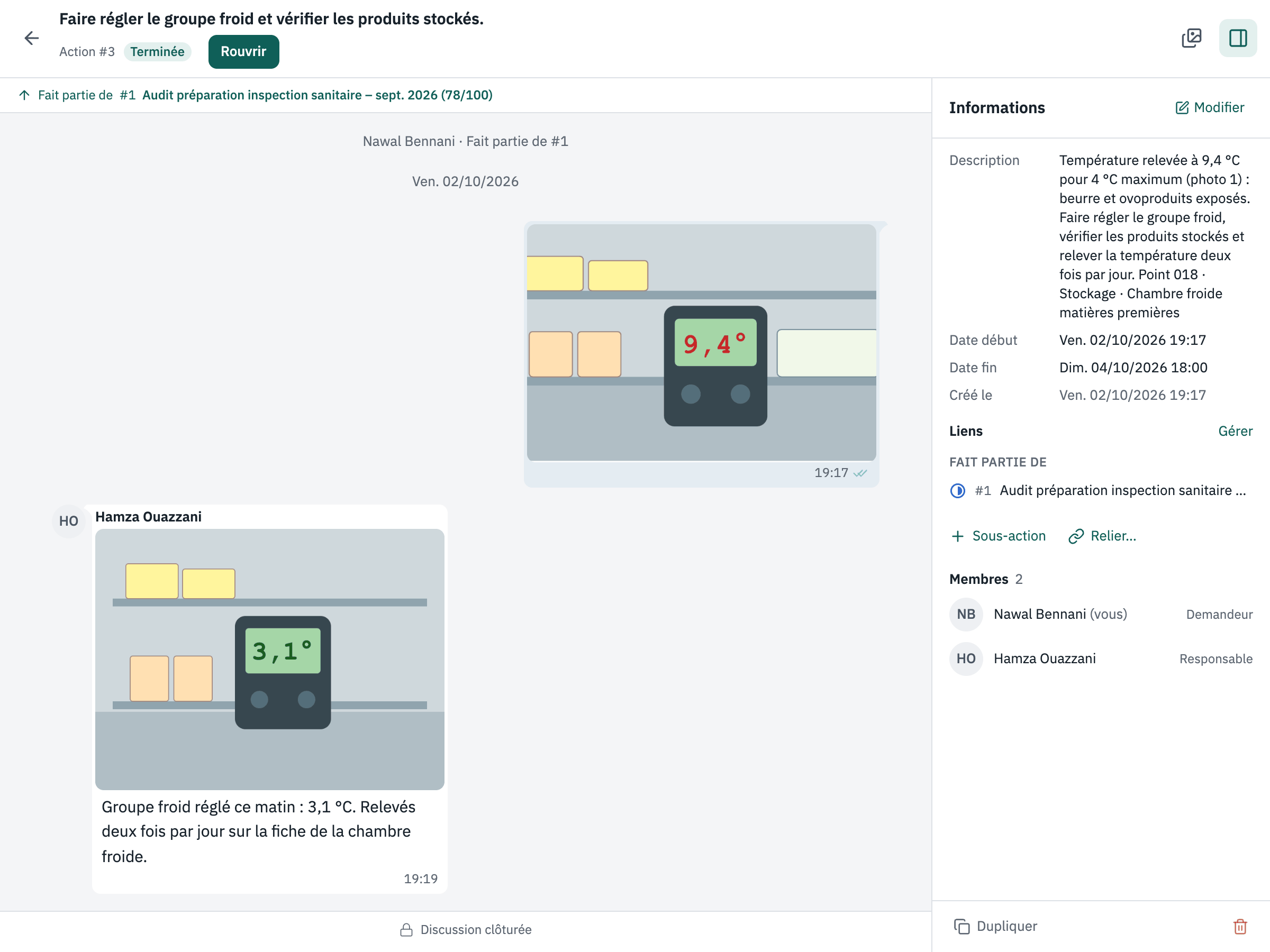Click the lock icon by Discussion clôturée
The height and width of the screenshot is (952, 1270).
pyautogui.click(x=406, y=930)
